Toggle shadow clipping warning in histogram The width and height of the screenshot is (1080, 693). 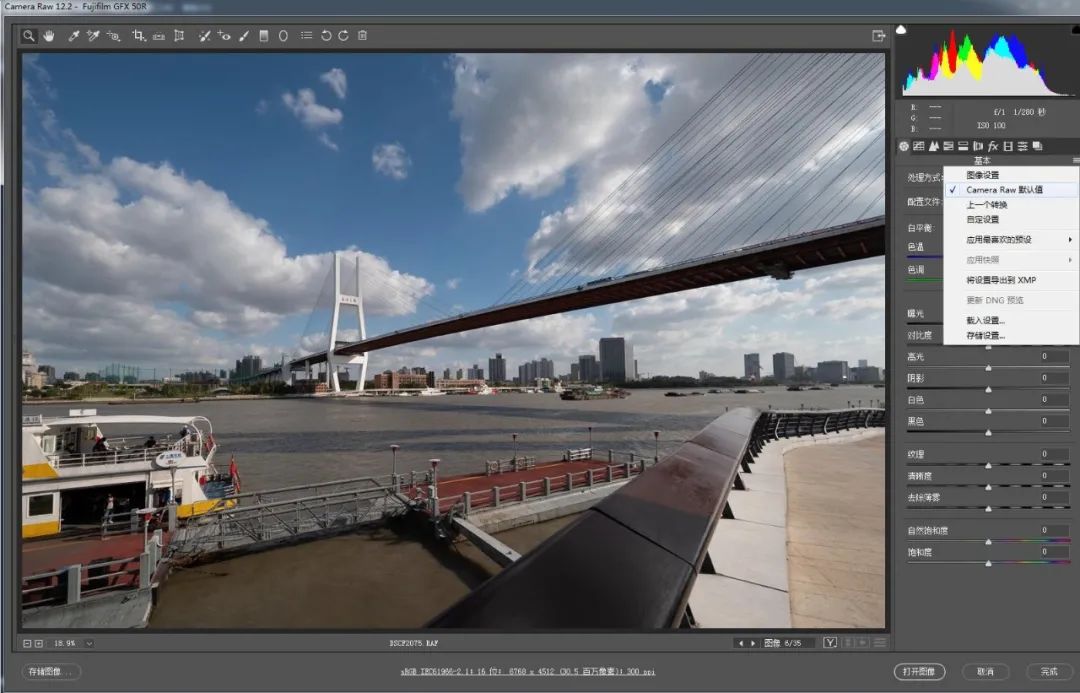(902, 31)
